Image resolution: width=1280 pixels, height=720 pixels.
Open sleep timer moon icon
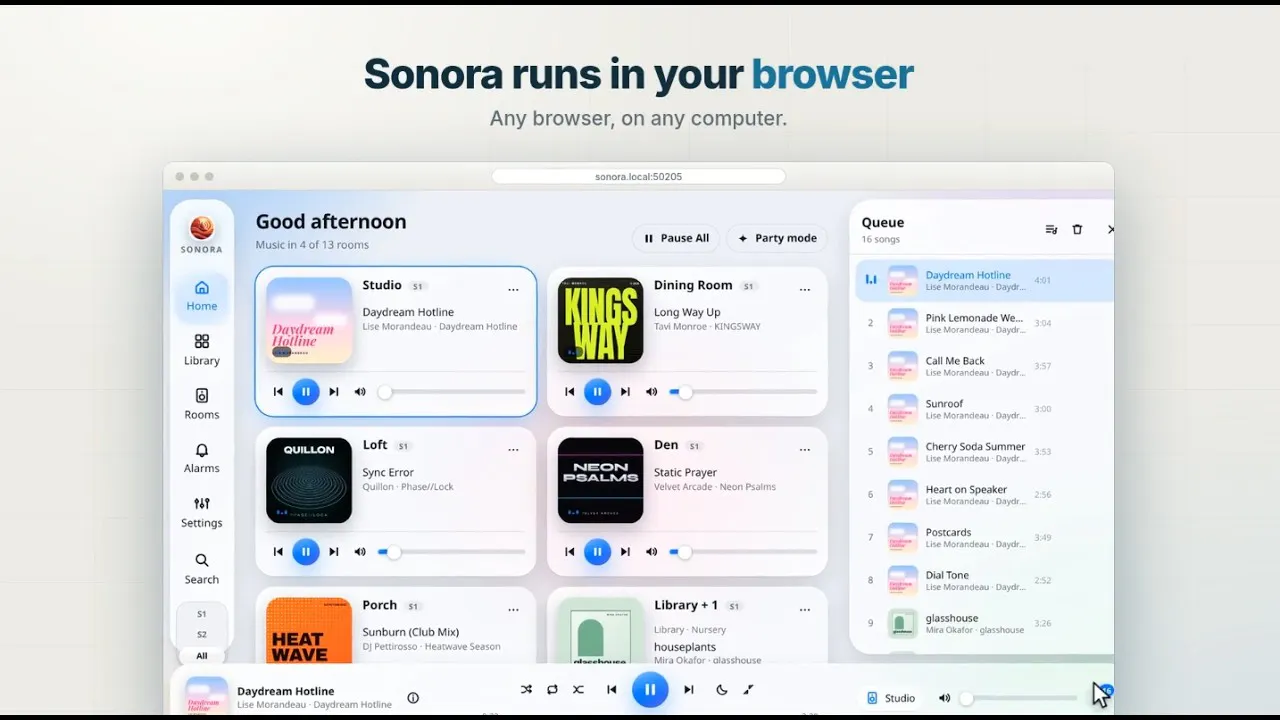722,689
